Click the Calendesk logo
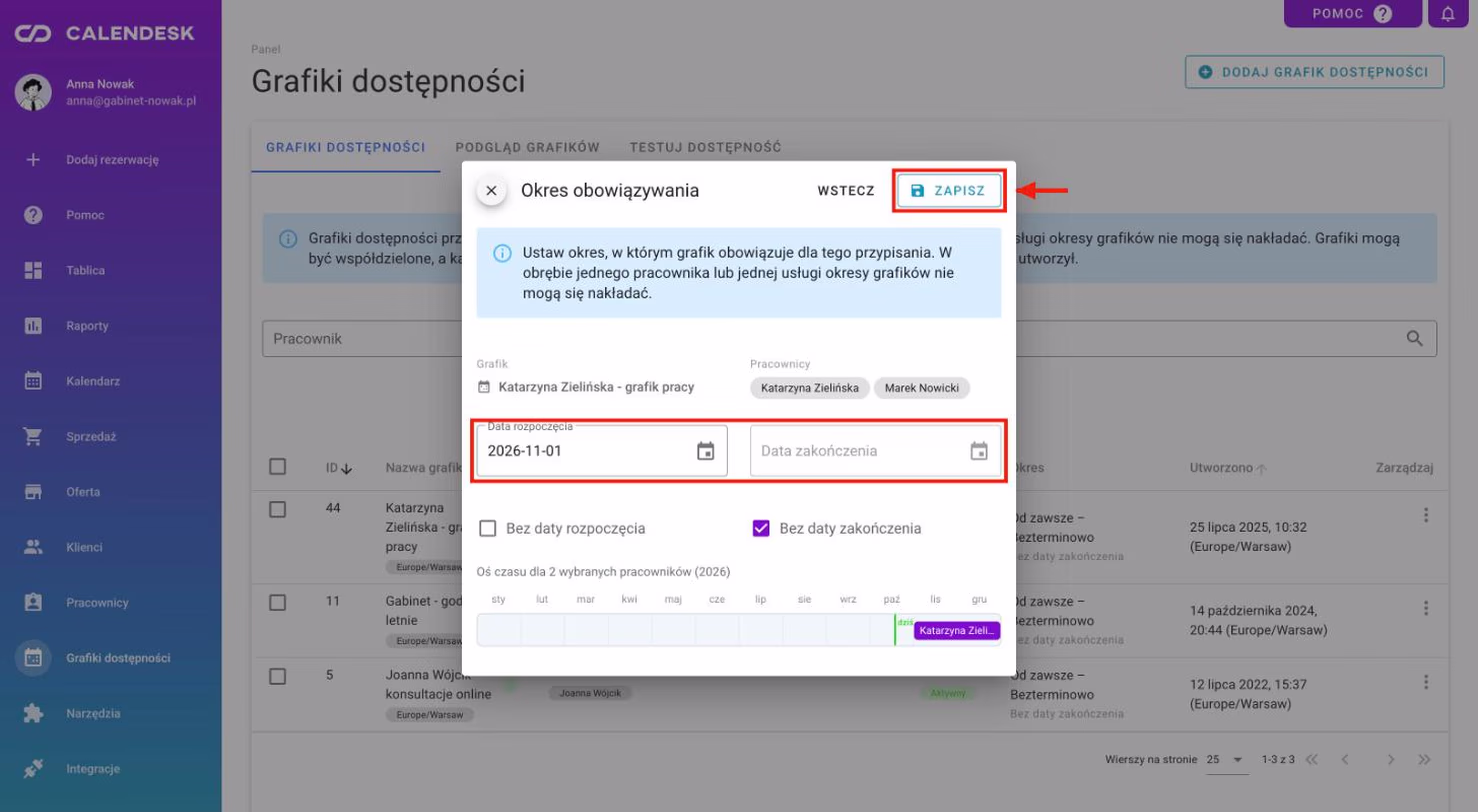Viewport: 1478px width, 812px height. [x=104, y=34]
